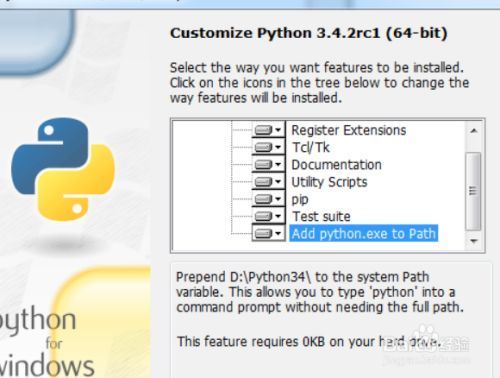Click the Python logo image
500x378 pixels.
click(x=63, y=169)
